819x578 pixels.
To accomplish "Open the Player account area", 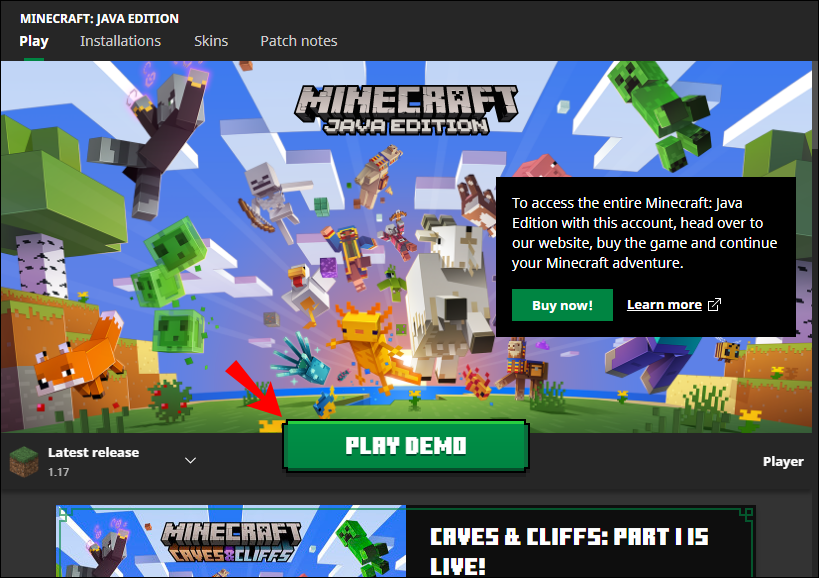I will point(783,461).
